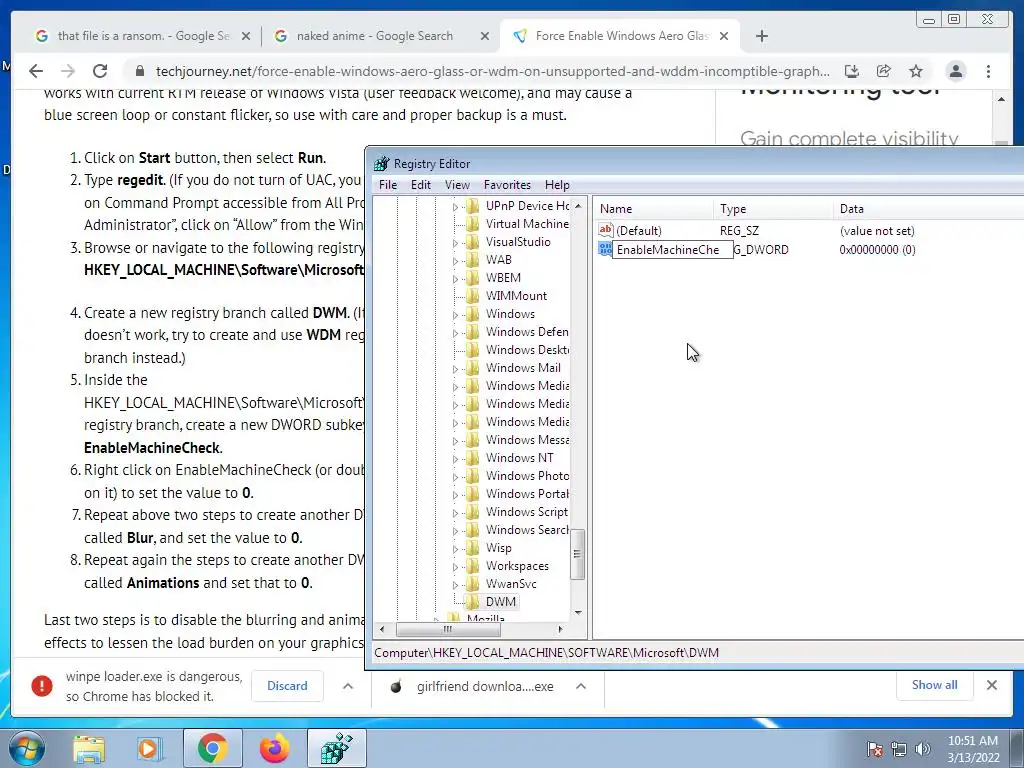
Task: Open the Chrome profile avatar menu
Action: pos(955,71)
